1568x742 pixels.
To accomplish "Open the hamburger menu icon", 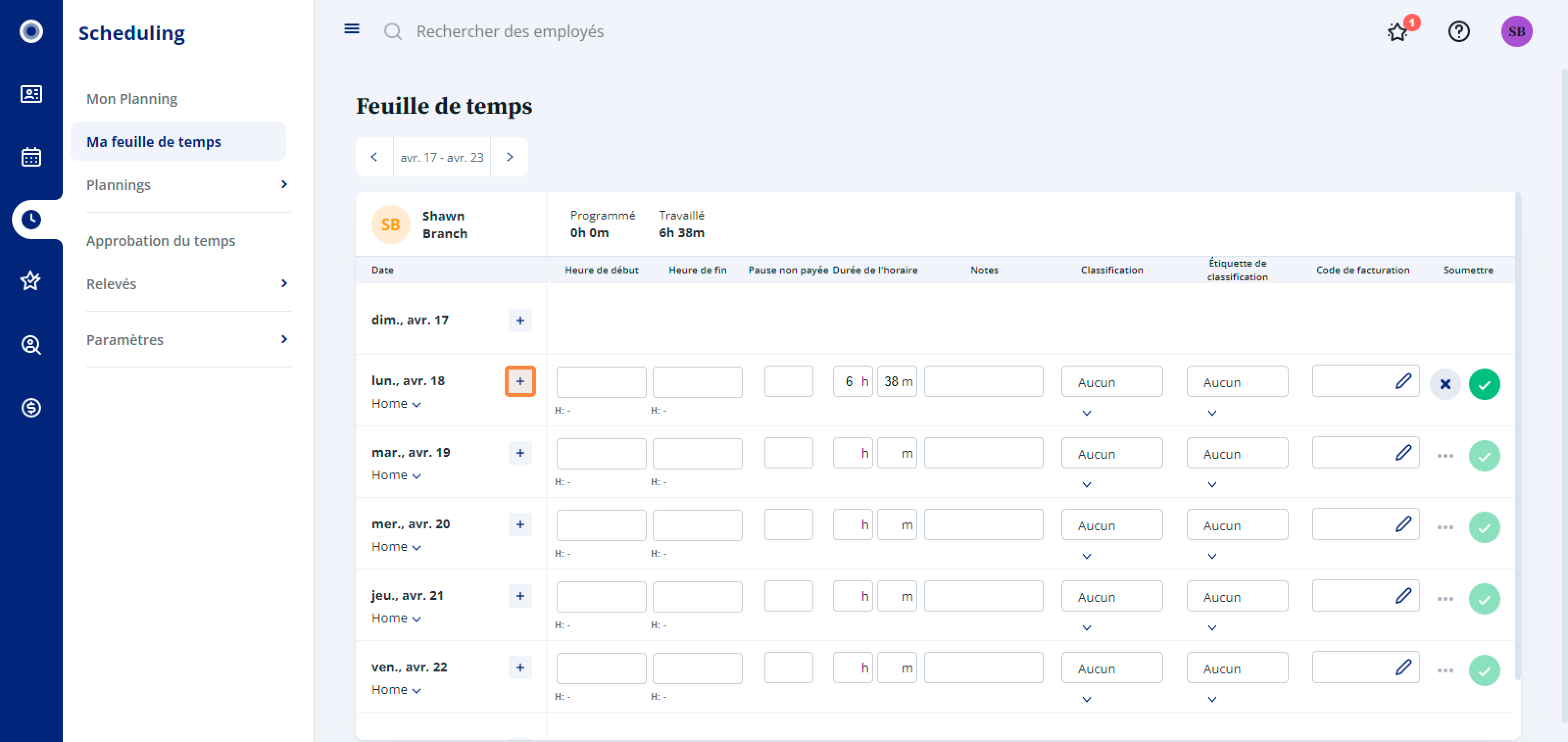I will click(351, 29).
